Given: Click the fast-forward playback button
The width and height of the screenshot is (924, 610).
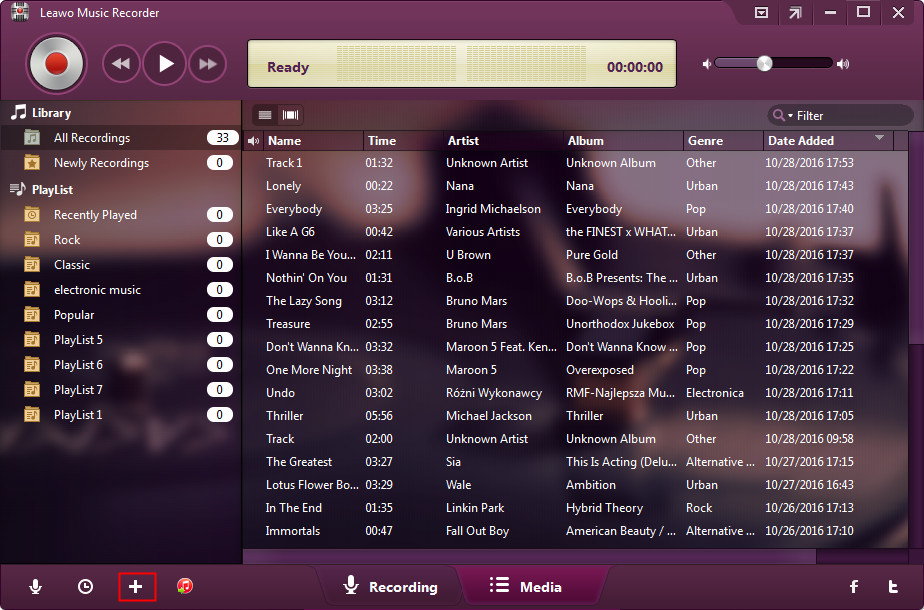Looking at the screenshot, I should (x=207, y=64).
